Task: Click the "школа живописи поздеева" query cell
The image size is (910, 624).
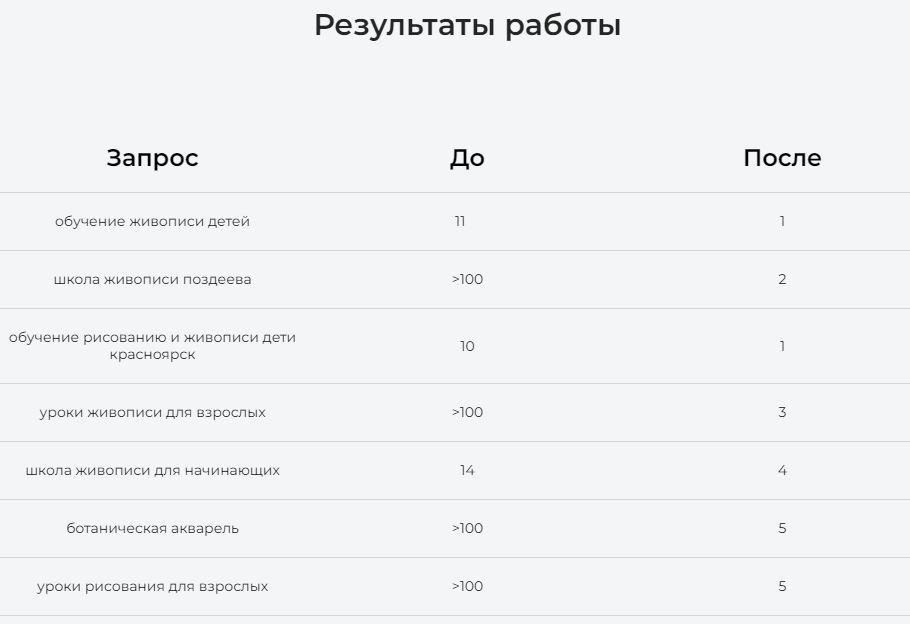Action: coord(152,280)
